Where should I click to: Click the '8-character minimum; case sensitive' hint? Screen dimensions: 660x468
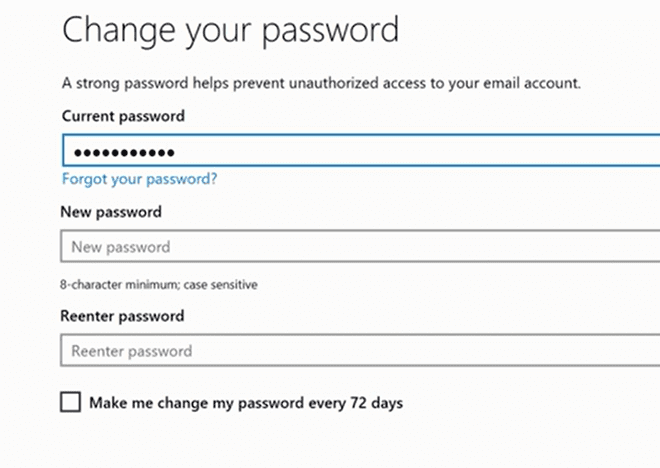pyautogui.click(x=159, y=284)
